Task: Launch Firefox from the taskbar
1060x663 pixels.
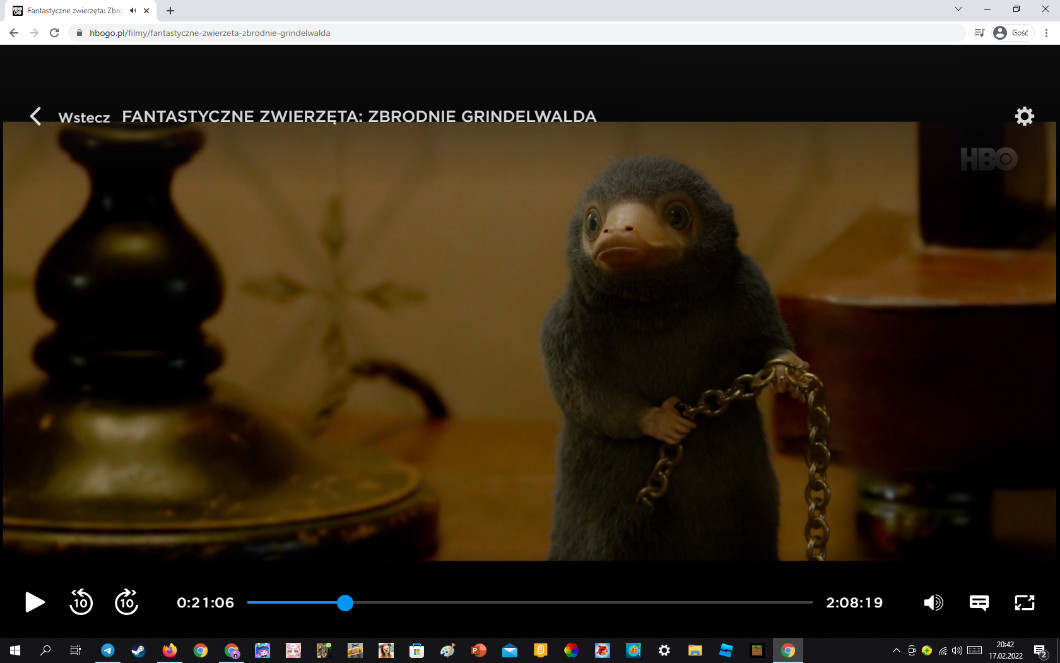Action: pos(169,650)
